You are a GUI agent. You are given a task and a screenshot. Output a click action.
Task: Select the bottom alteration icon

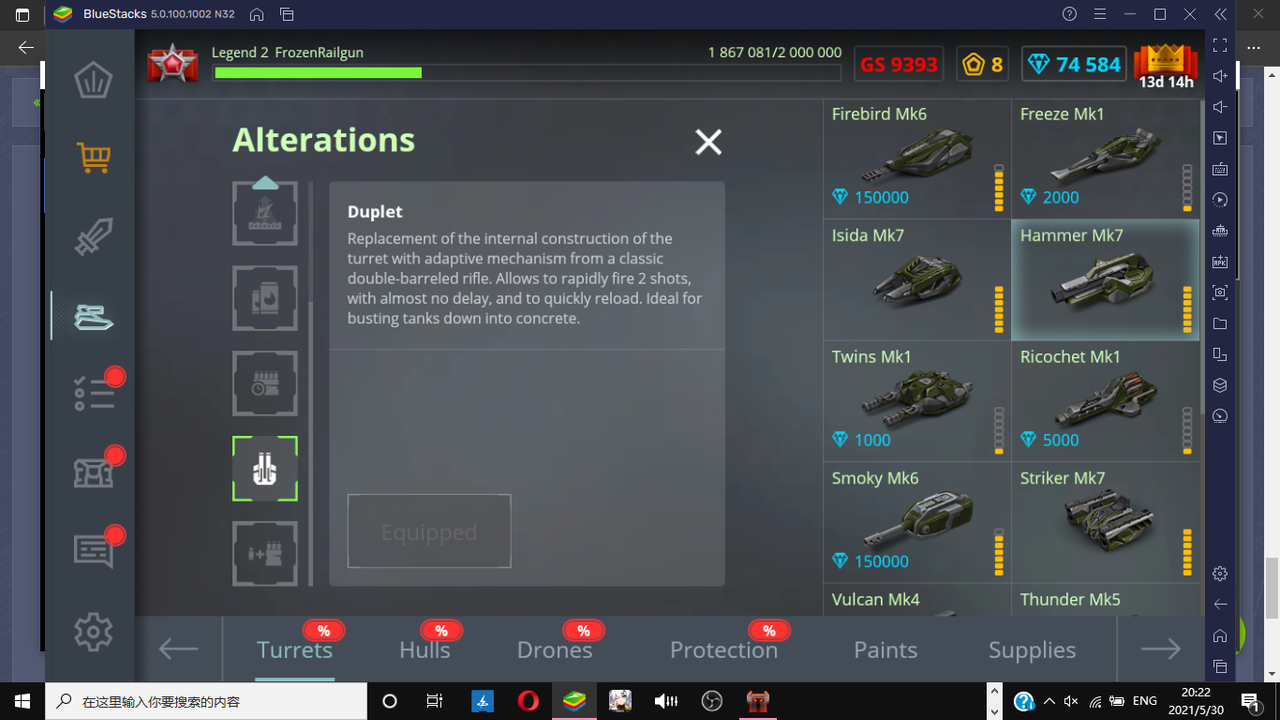pyautogui.click(x=265, y=554)
